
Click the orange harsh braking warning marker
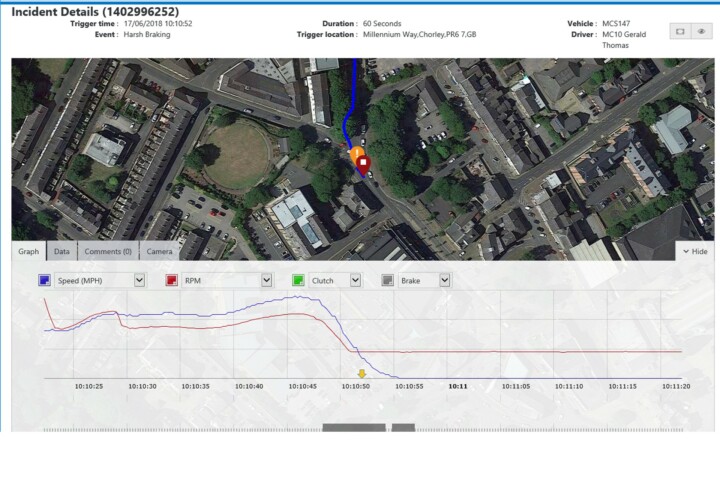click(356, 154)
